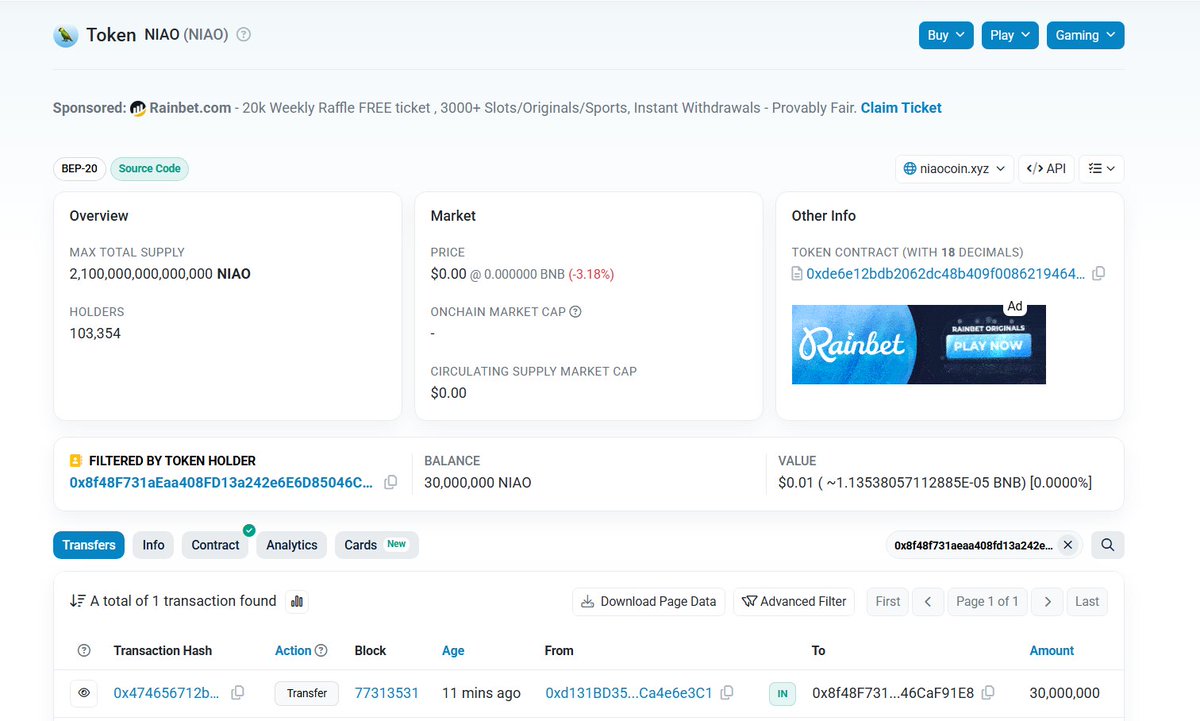
Task: Go to Last page
Action: coord(1087,601)
